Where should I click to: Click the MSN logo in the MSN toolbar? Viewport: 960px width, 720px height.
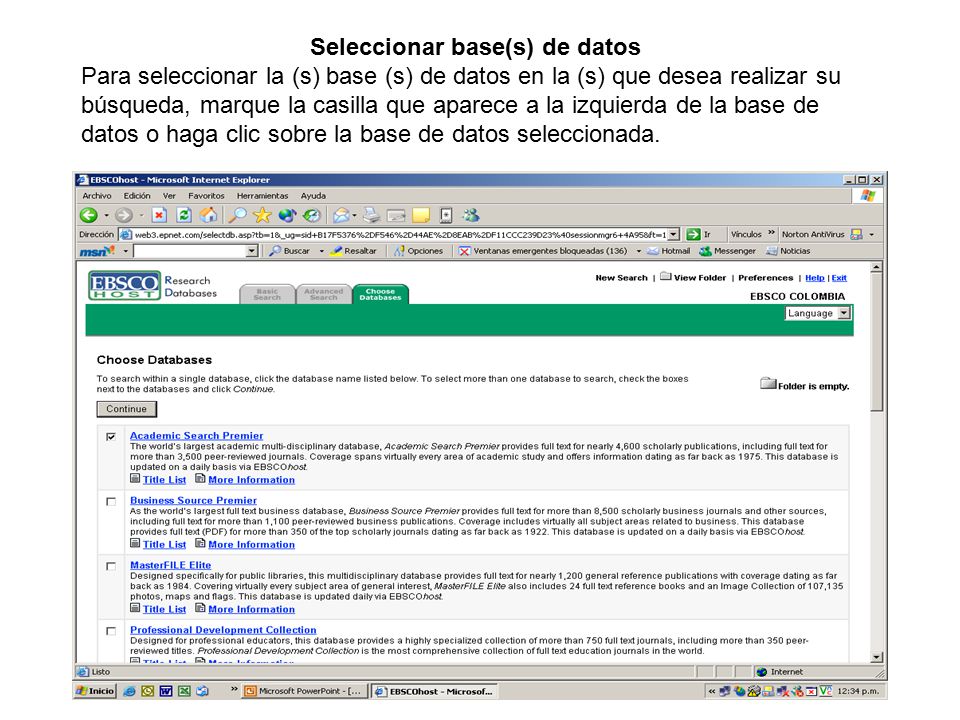(x=97, y=251)
